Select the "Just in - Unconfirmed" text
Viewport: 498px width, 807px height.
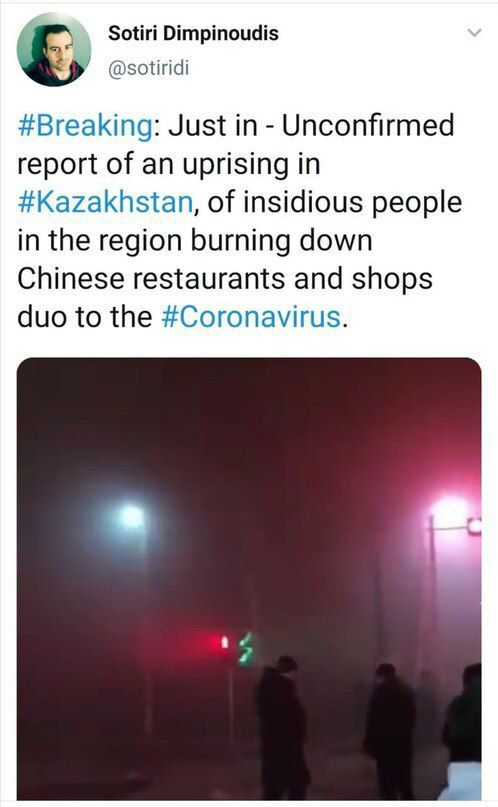(311, 126)
